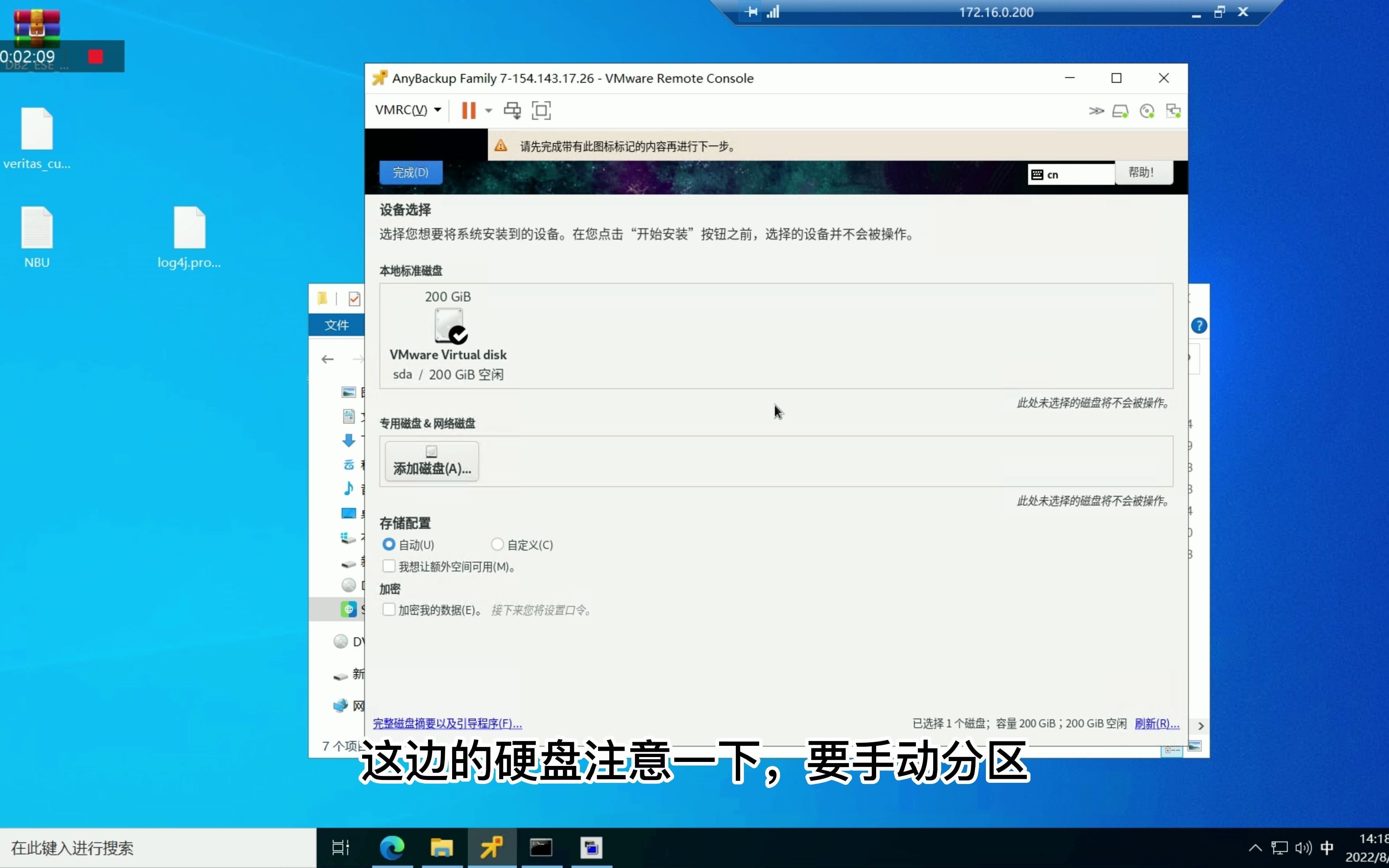Select the DVD drive item in Explorer sidebar
Screen dimensions: 1389x868
tap(349, 641)
